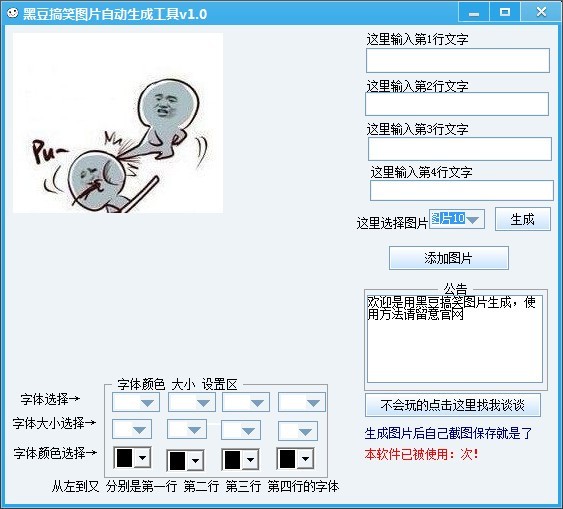Click the second line text input field
The width and height of the screenshot is (563, 509).
(x=457, y=104)
